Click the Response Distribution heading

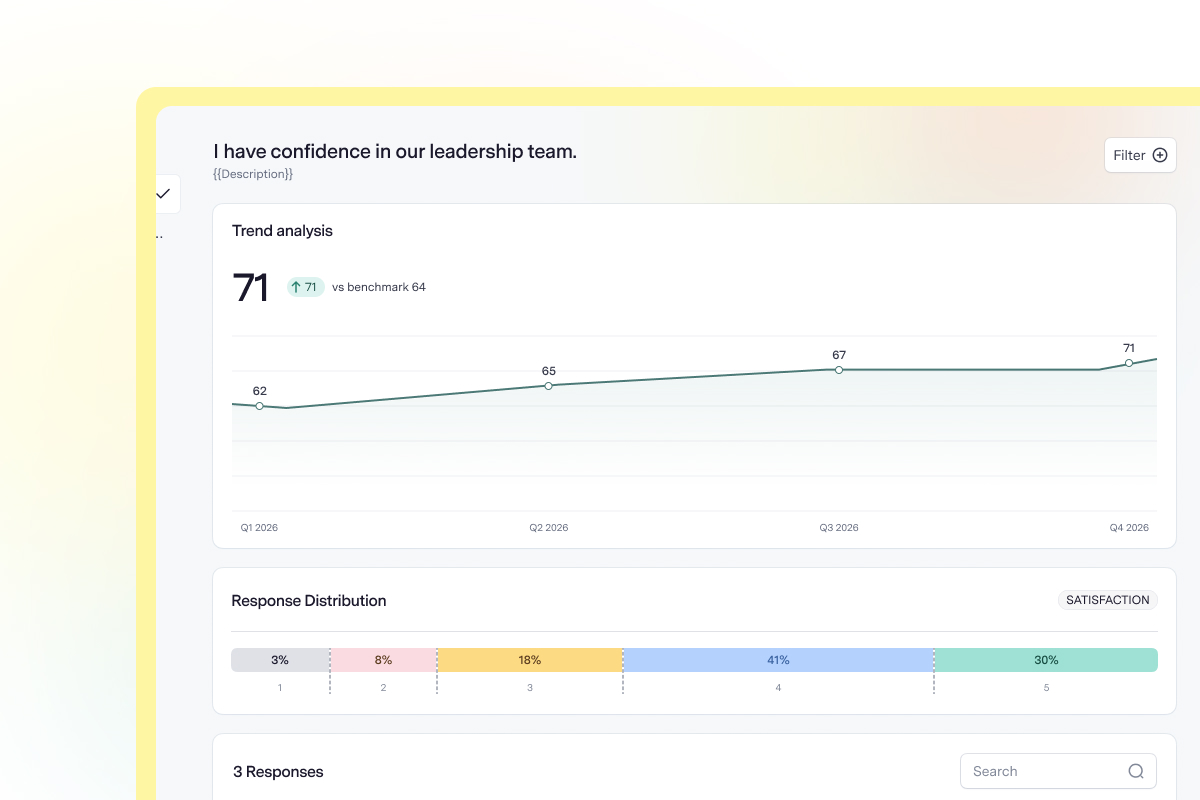309,601
